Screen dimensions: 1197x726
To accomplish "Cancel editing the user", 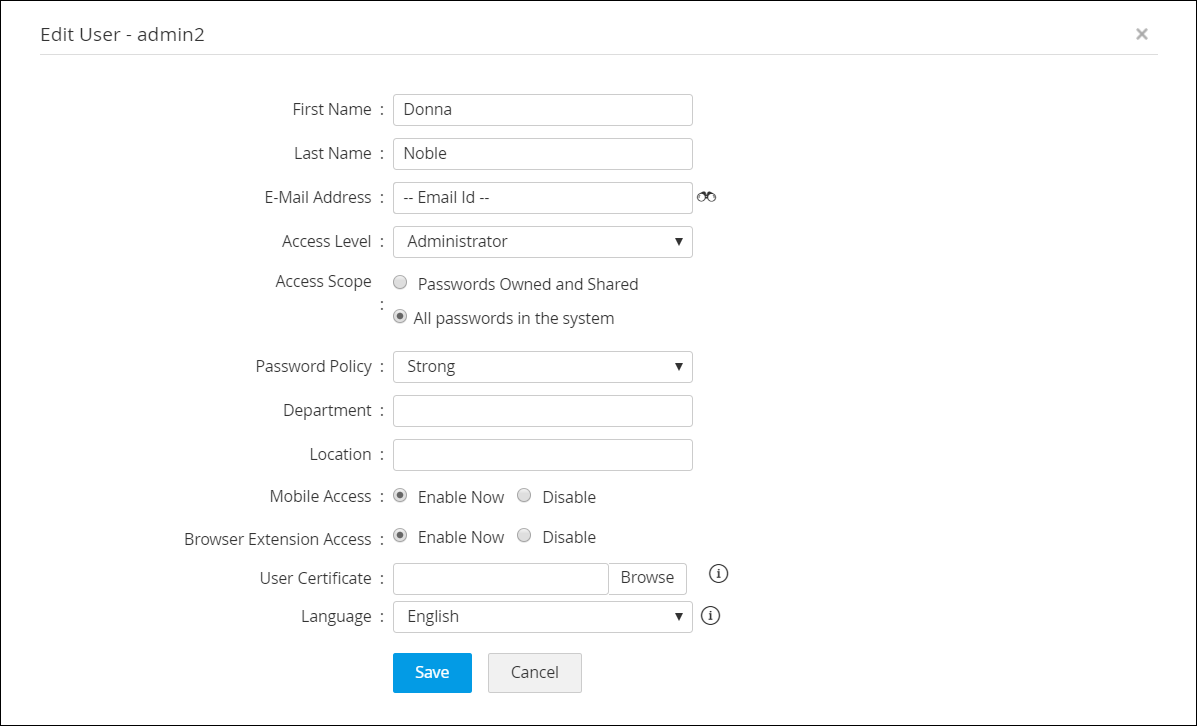I will click(534, 673).
